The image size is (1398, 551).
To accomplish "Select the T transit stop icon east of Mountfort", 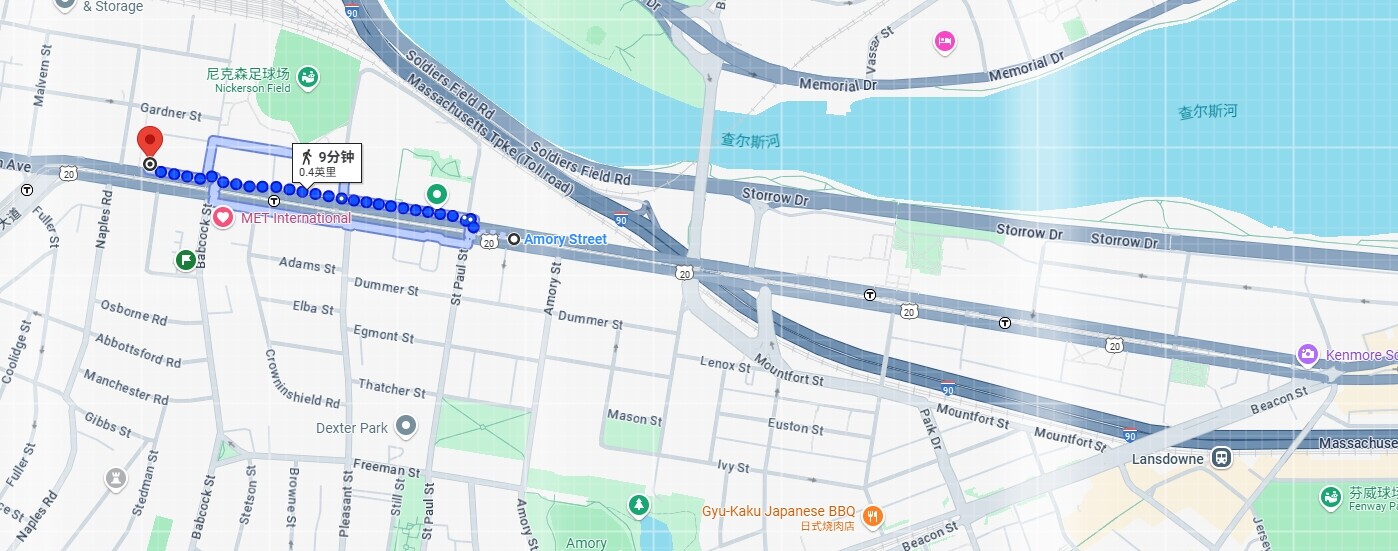I will (1004, 323).
